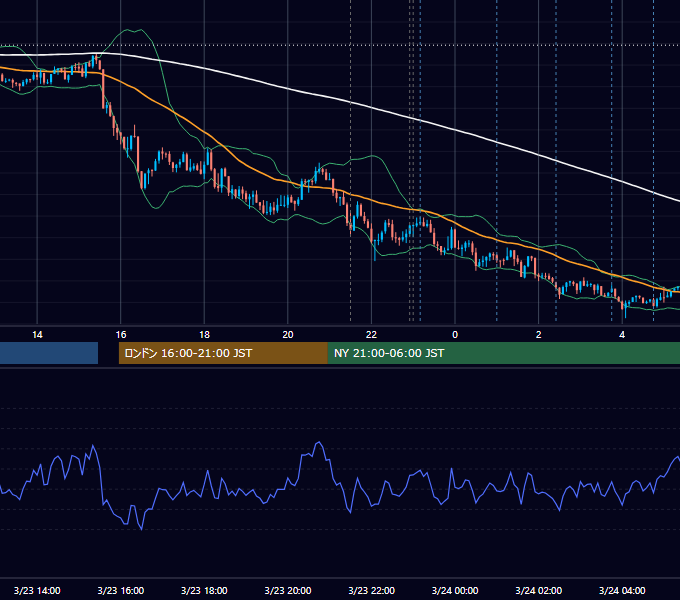Click the '3/24 04:00' indicator time label
680x600 pixels.
point(622,590)
